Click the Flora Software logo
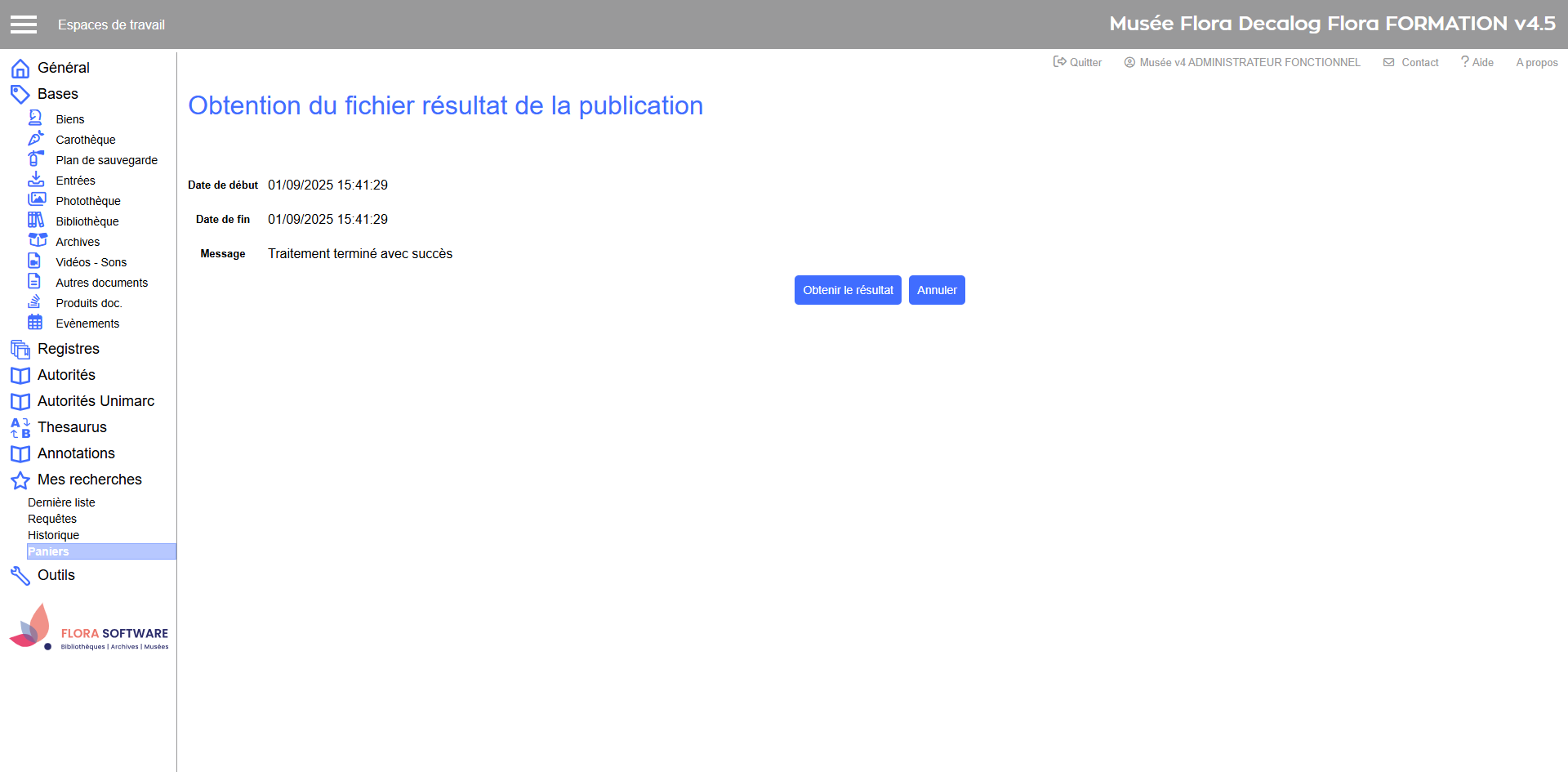1568x772 pixels. [88, 629]
